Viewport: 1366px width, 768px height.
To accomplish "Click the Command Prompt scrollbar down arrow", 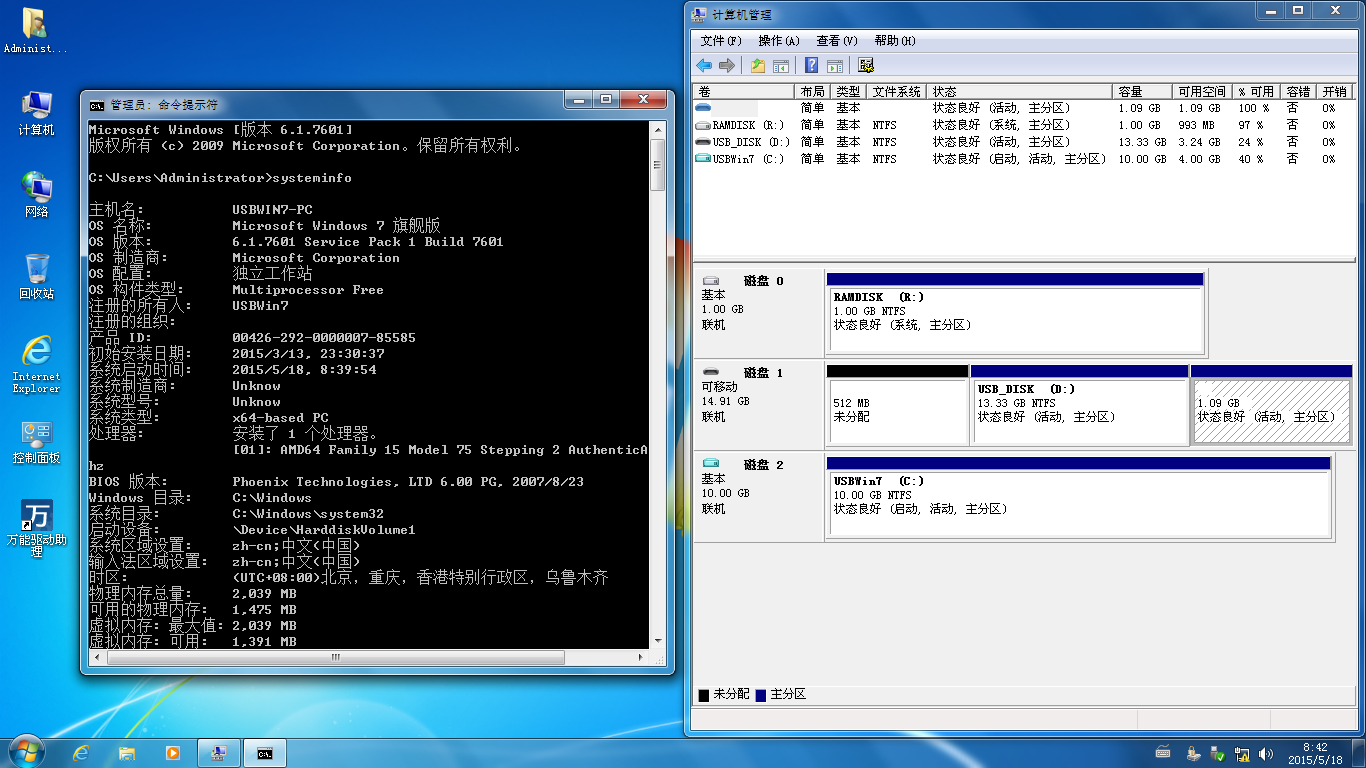I will pyautogui.click(x=658, y=641).
